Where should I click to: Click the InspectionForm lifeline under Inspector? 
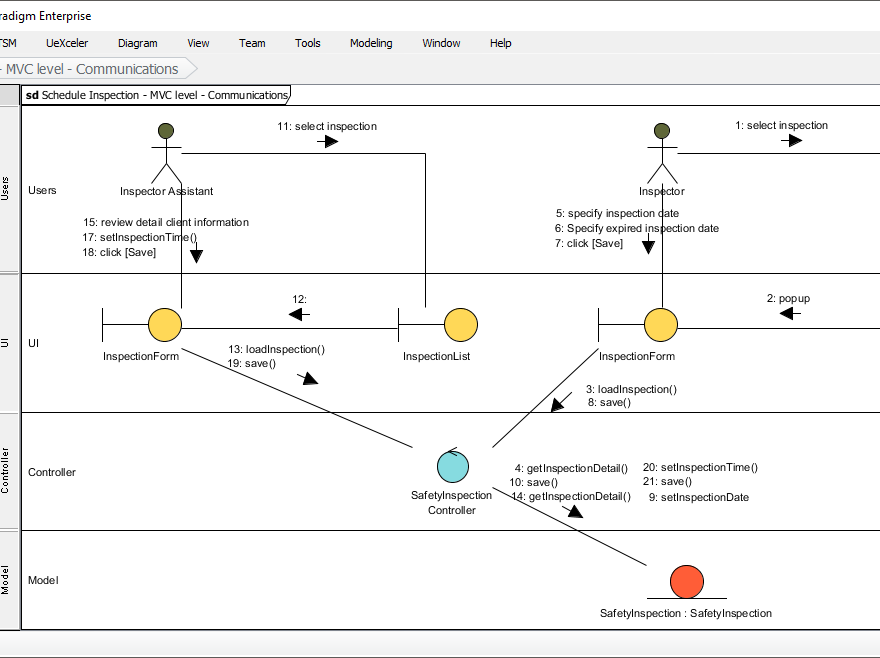pyautogui.click(x=660, y=323)
